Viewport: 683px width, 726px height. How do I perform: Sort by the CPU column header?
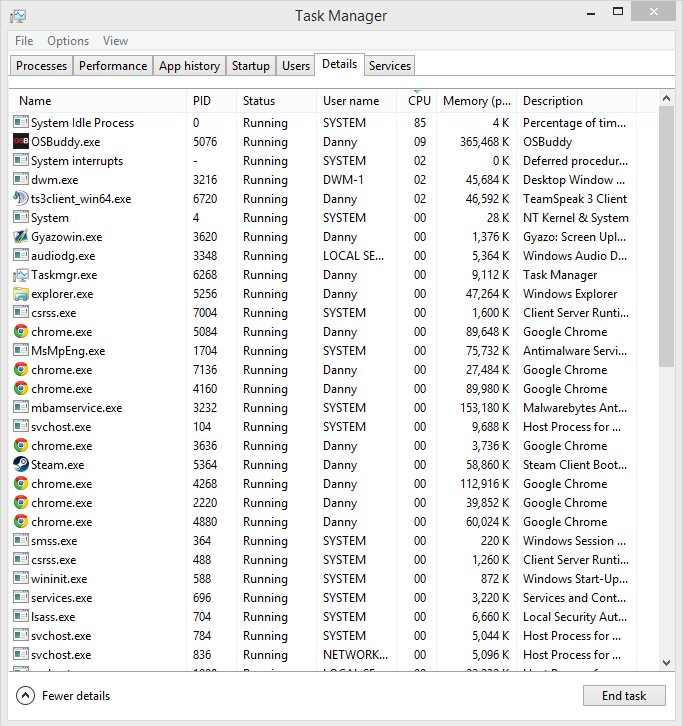point(417,101)
